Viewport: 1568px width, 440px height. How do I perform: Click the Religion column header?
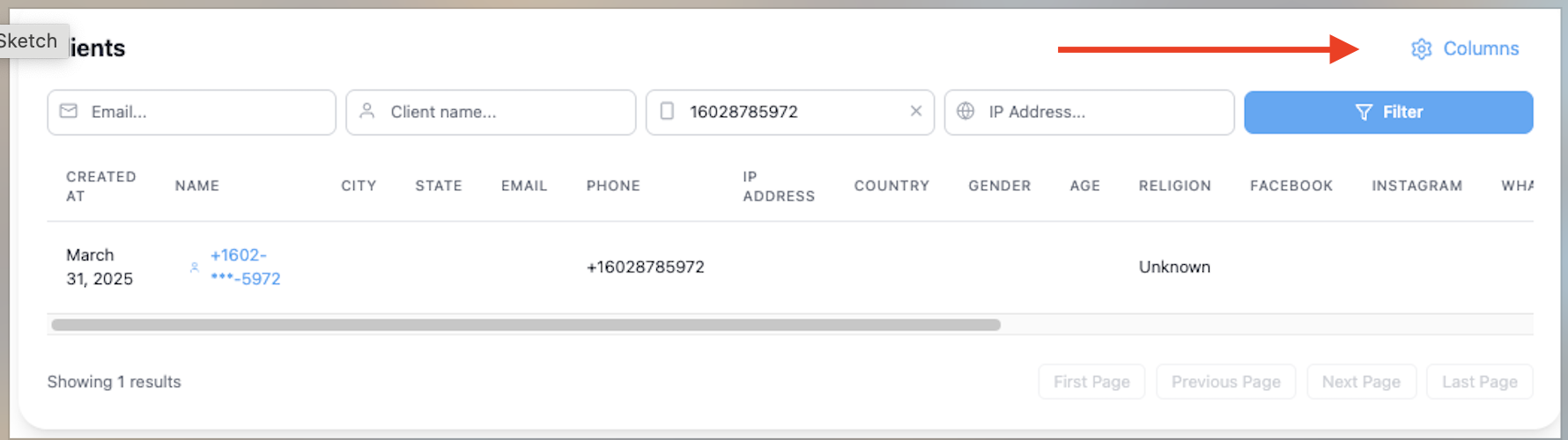point(1174,186)
